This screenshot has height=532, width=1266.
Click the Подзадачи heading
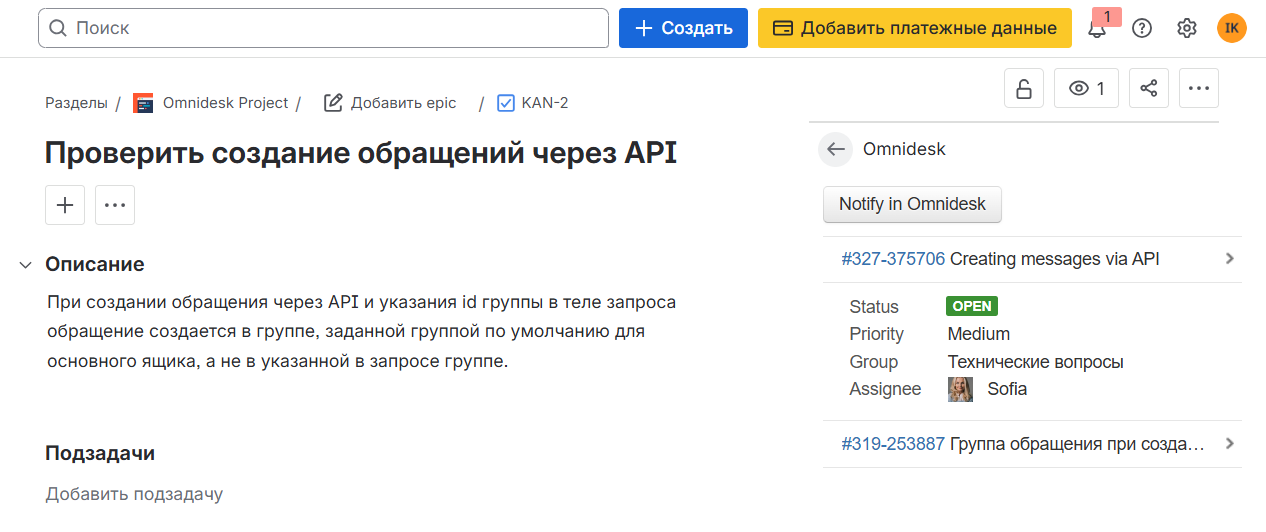(100, 453)
